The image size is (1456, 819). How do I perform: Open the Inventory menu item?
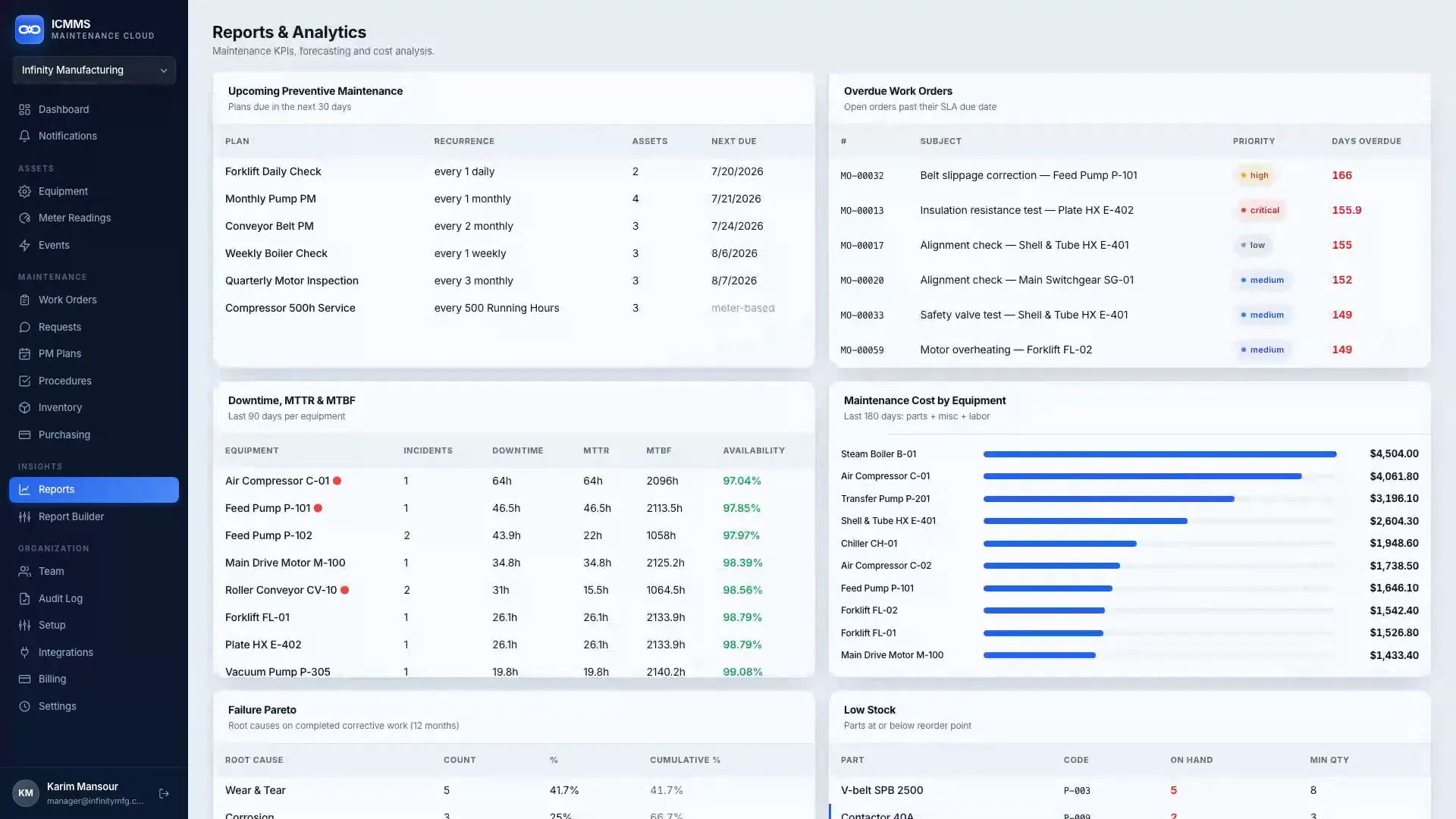(x=94, y=407)
